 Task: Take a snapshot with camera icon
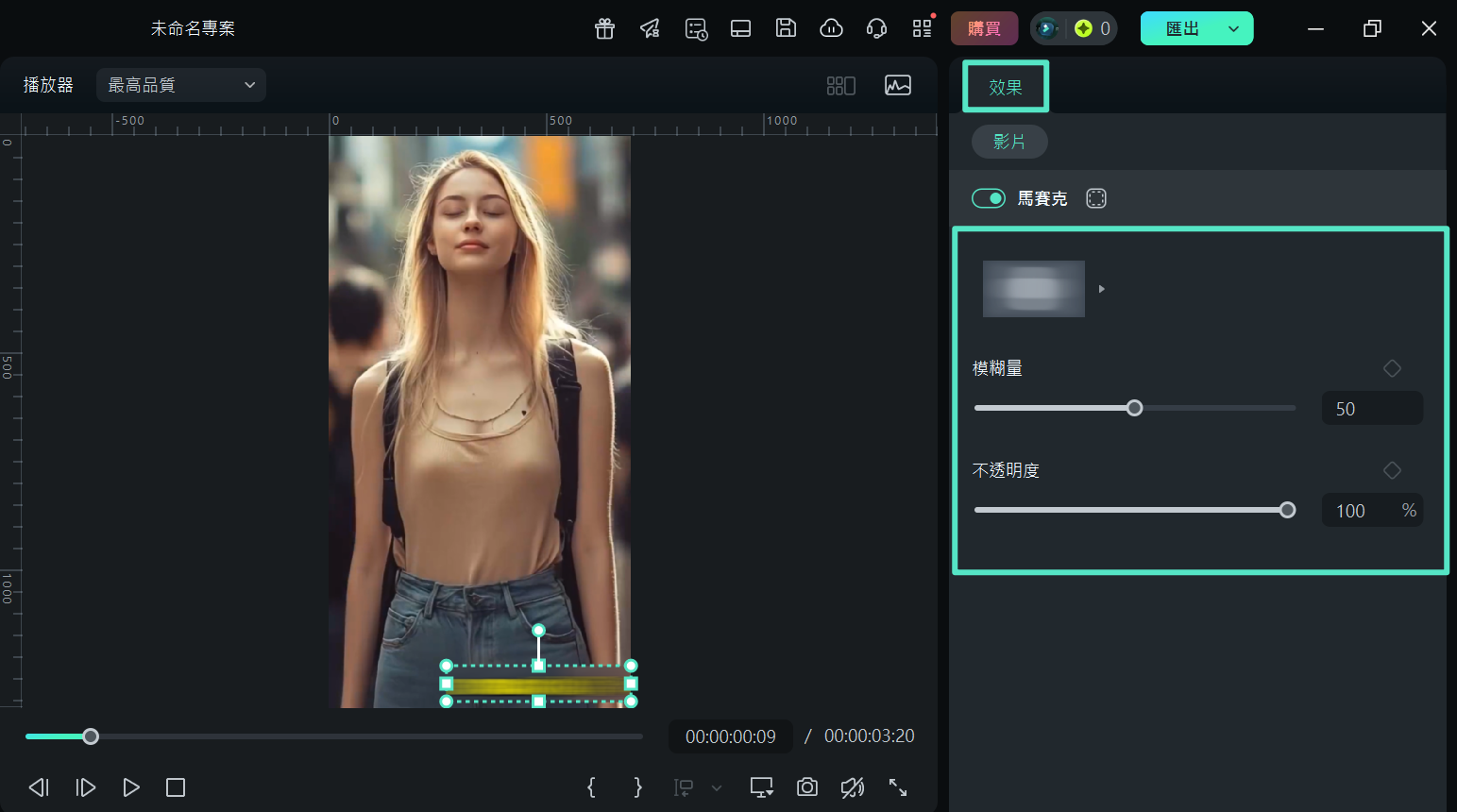(806, 787)
